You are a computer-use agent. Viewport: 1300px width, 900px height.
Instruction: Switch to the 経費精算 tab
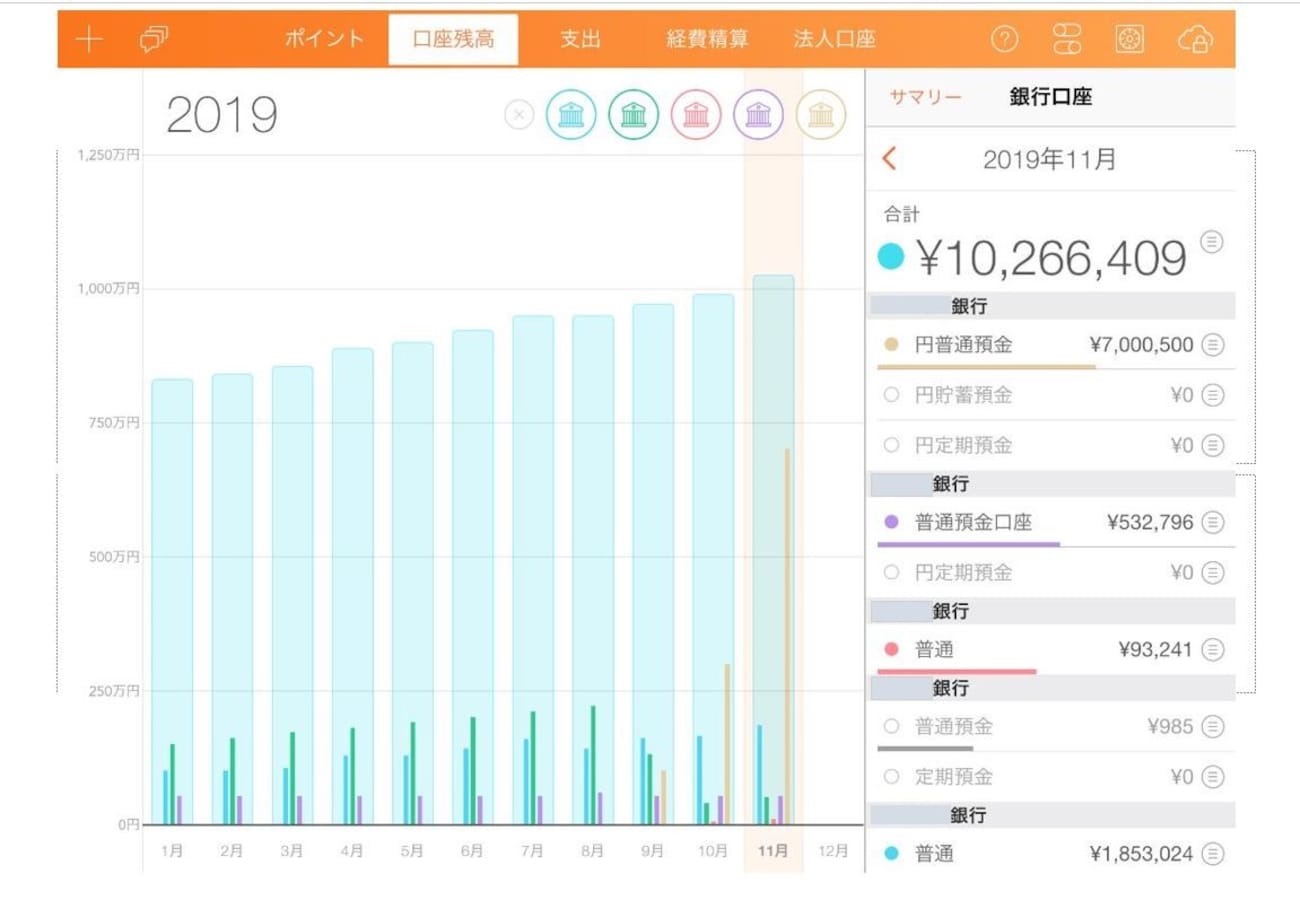tap(707, 40)
